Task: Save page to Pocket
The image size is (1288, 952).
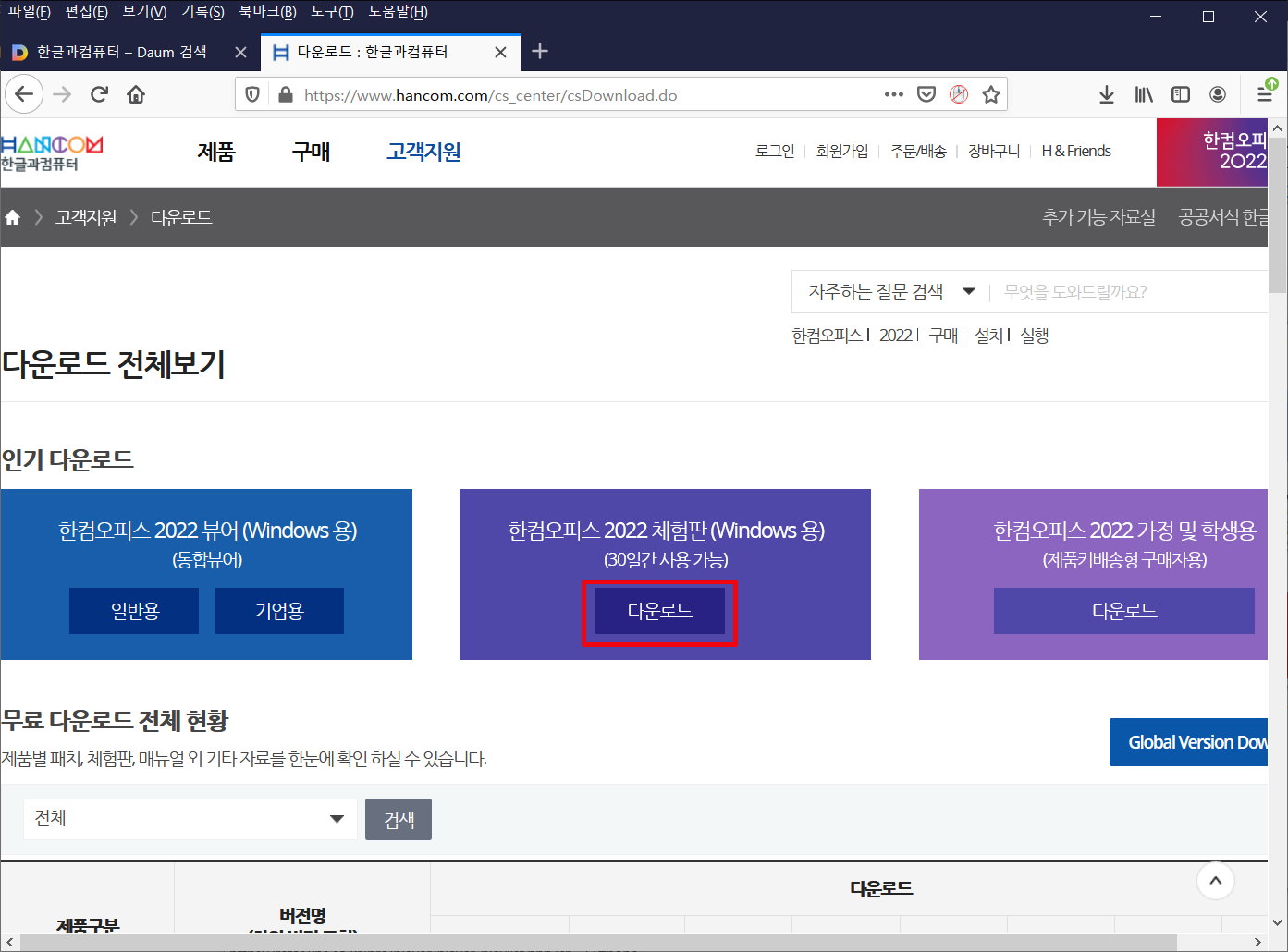Action: [x=926, y=94]
